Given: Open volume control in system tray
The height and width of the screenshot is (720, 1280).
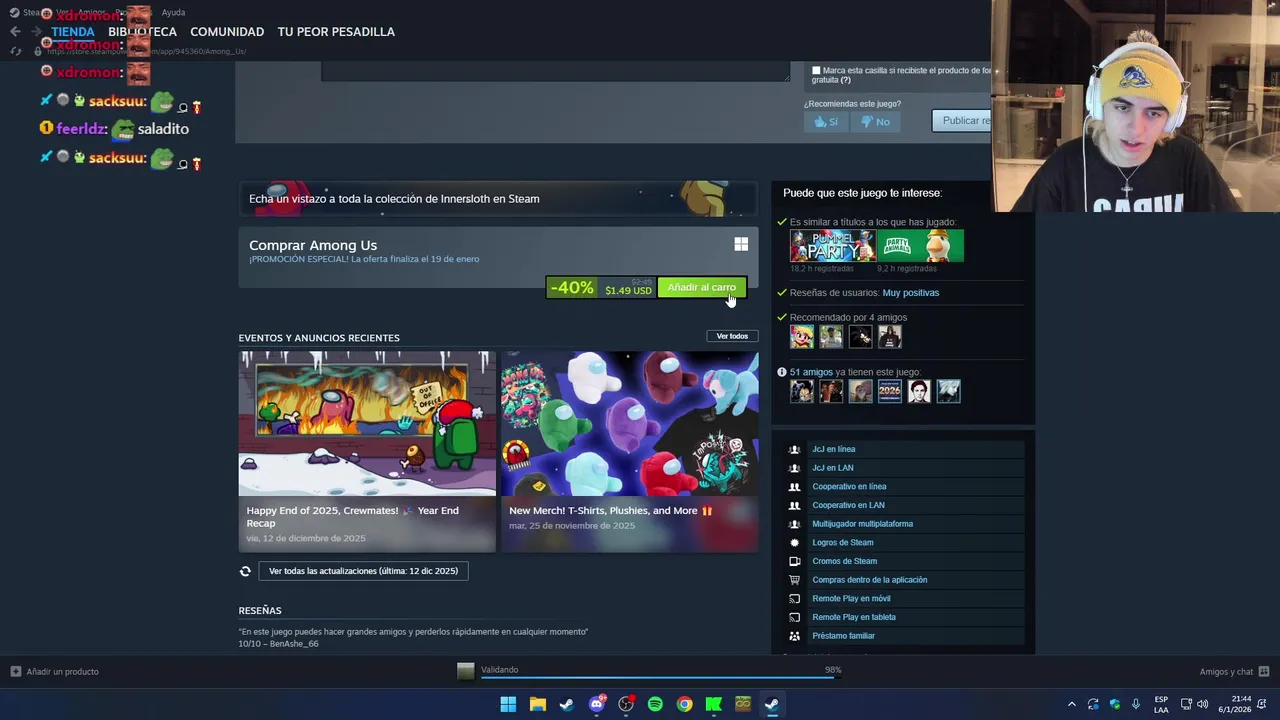Looking at the screenshot, I should pyautogui.click(x=1202, y=704).
